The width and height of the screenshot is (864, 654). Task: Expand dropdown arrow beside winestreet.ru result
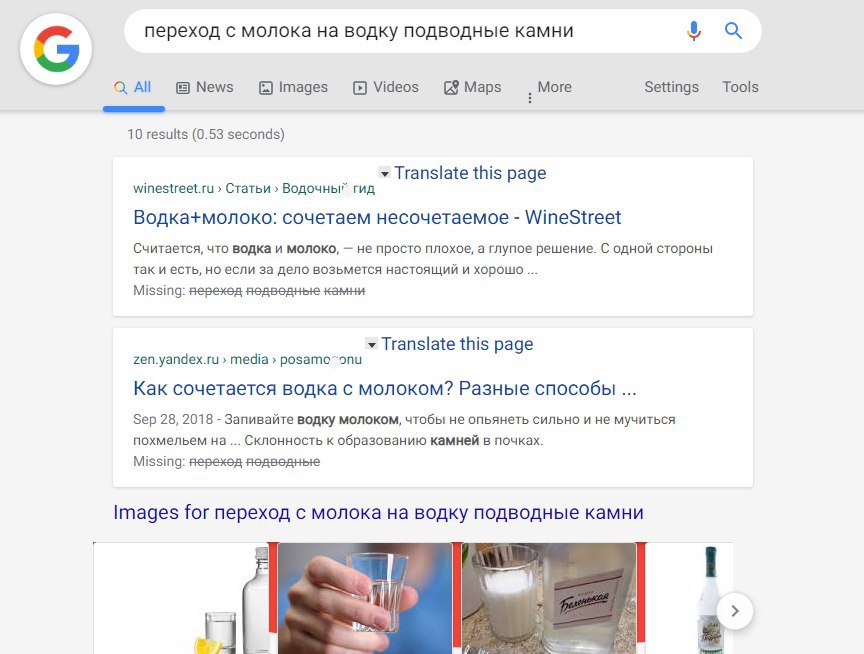(x=384, y=174)
